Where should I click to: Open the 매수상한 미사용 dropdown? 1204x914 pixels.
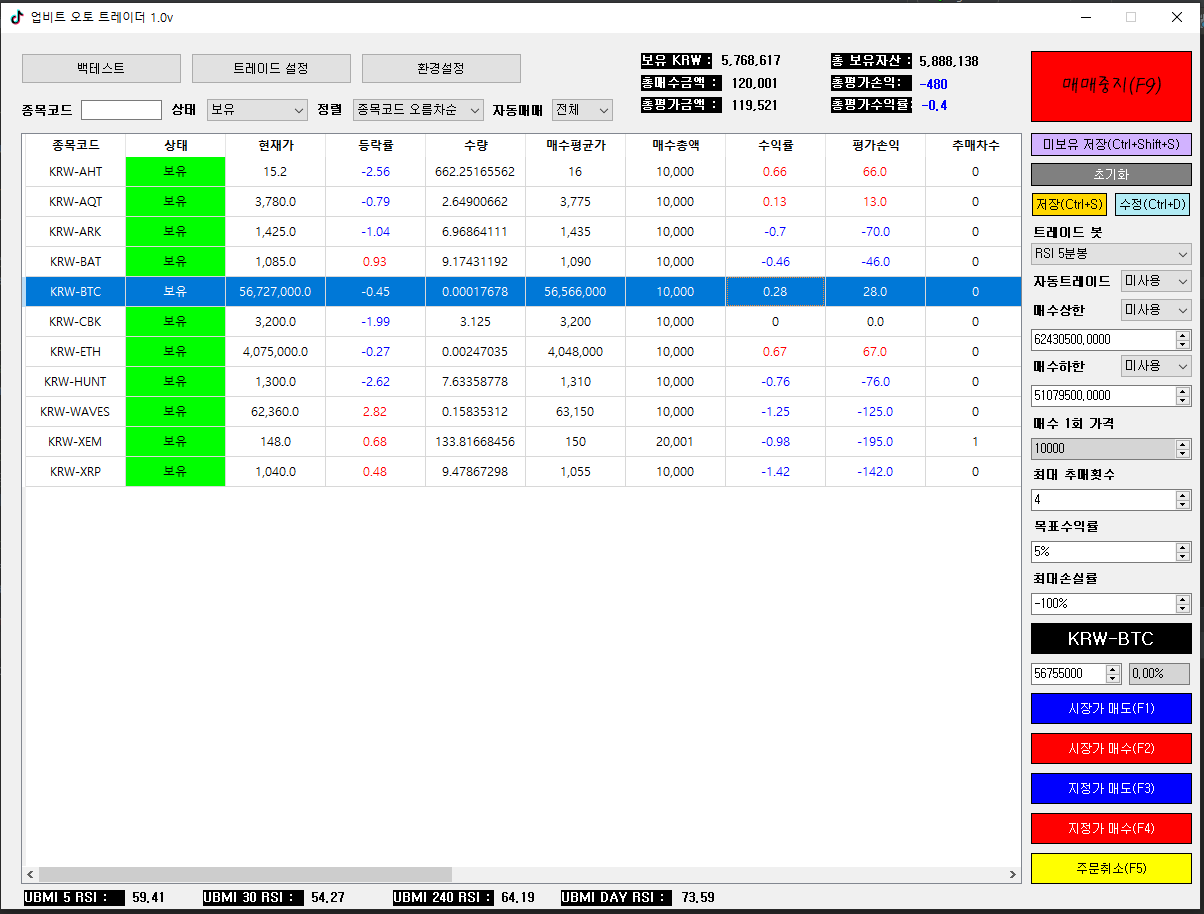[1156, 310]
